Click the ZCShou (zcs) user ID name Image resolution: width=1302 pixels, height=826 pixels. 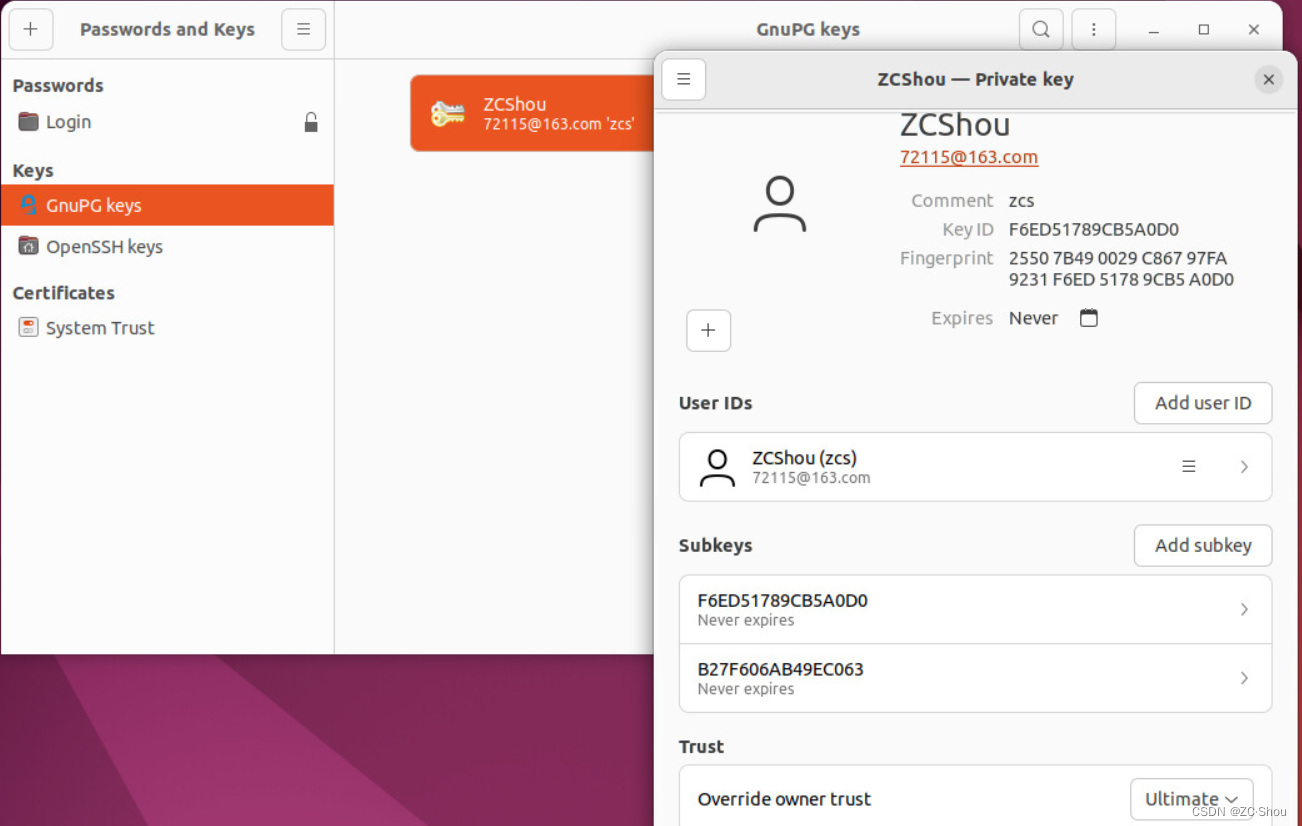click(x=804, y=458)
